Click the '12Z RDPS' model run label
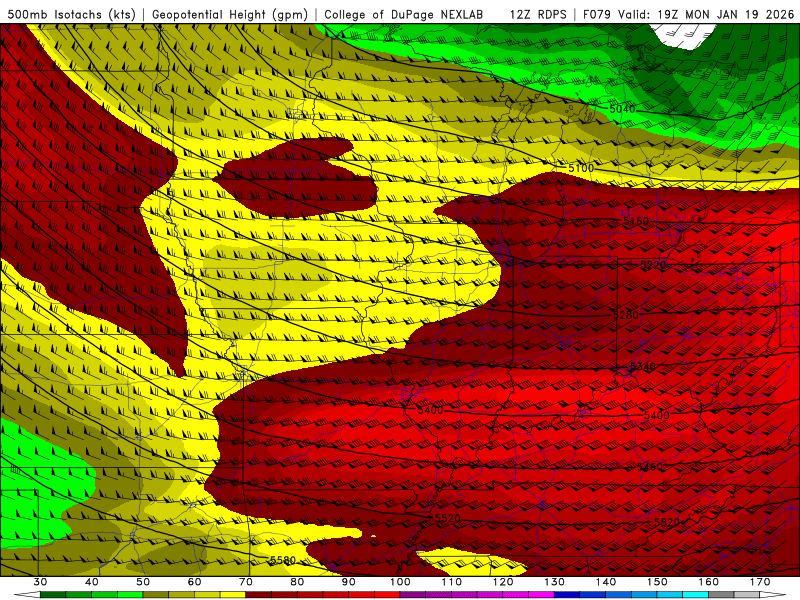 coord(538,15)
